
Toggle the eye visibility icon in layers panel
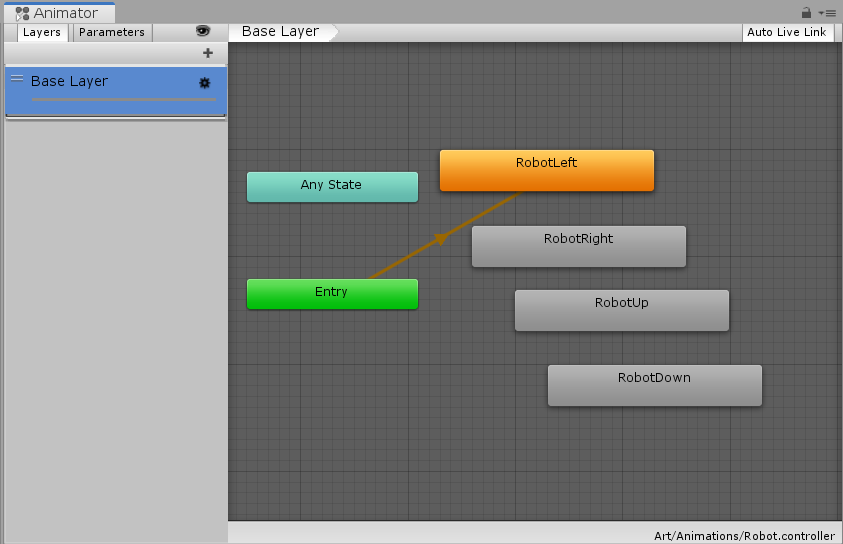tap(203, 31)
